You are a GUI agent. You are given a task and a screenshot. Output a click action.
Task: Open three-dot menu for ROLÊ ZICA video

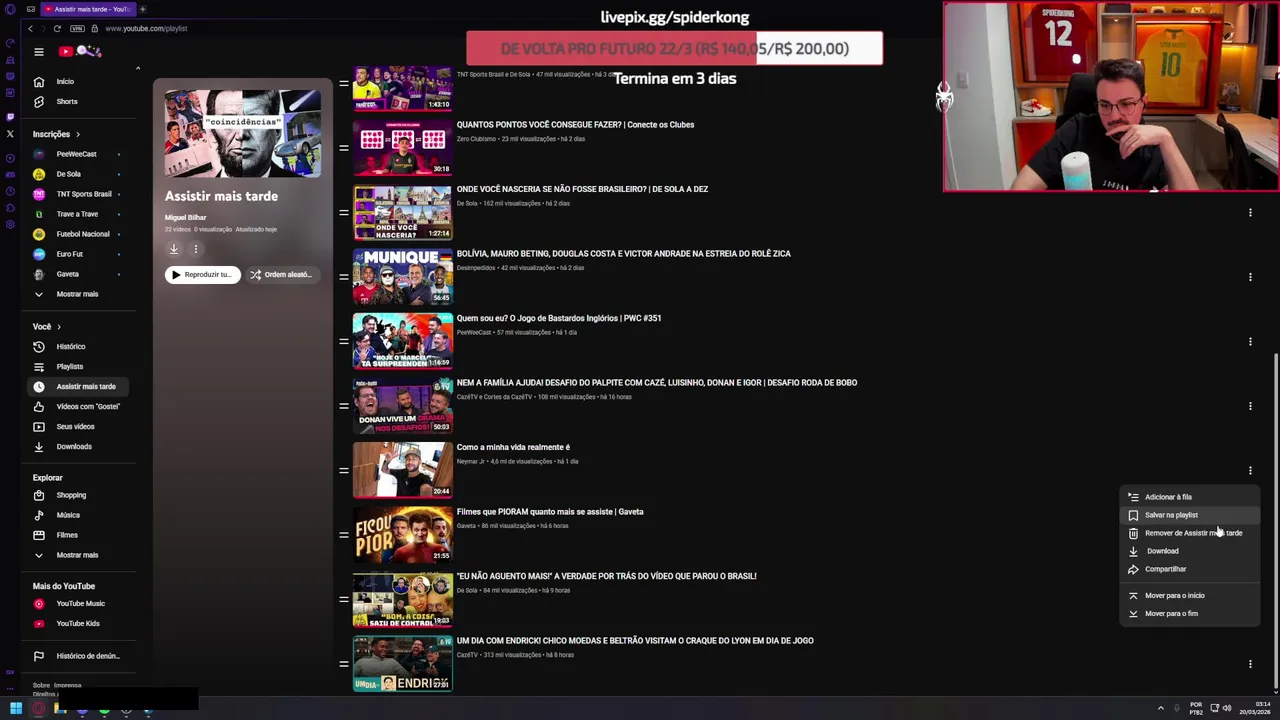1250,277
